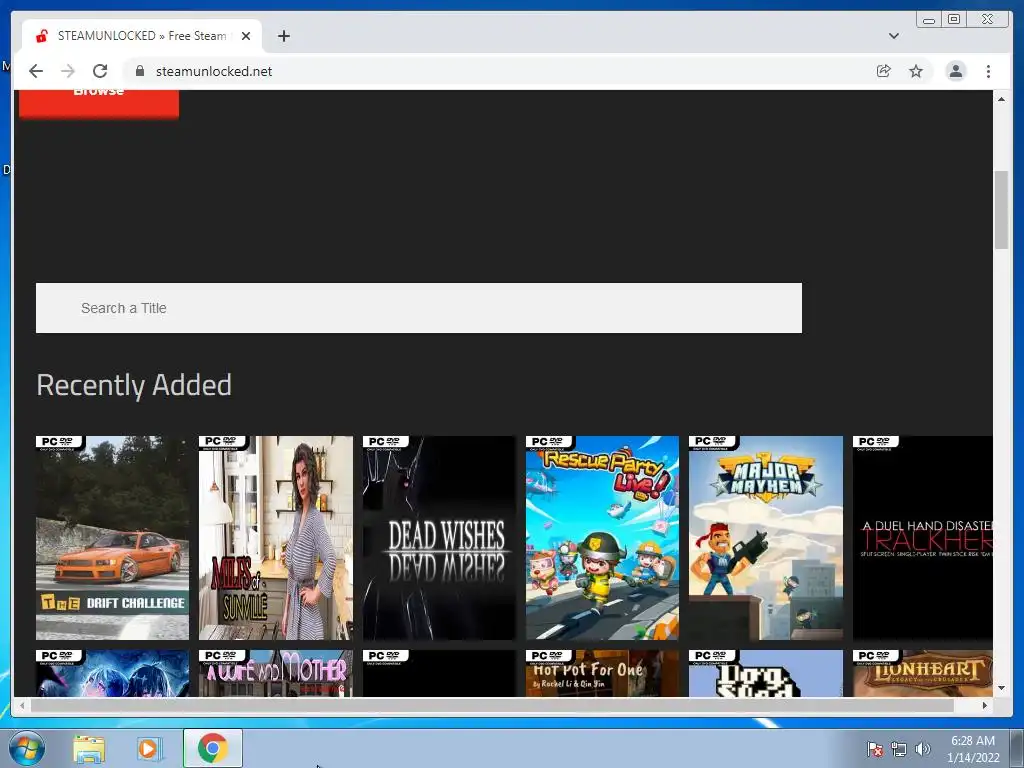Open the Chrome three-dot menu
The width and height of the screenshot is (1024, 768).
click(988, 71)
